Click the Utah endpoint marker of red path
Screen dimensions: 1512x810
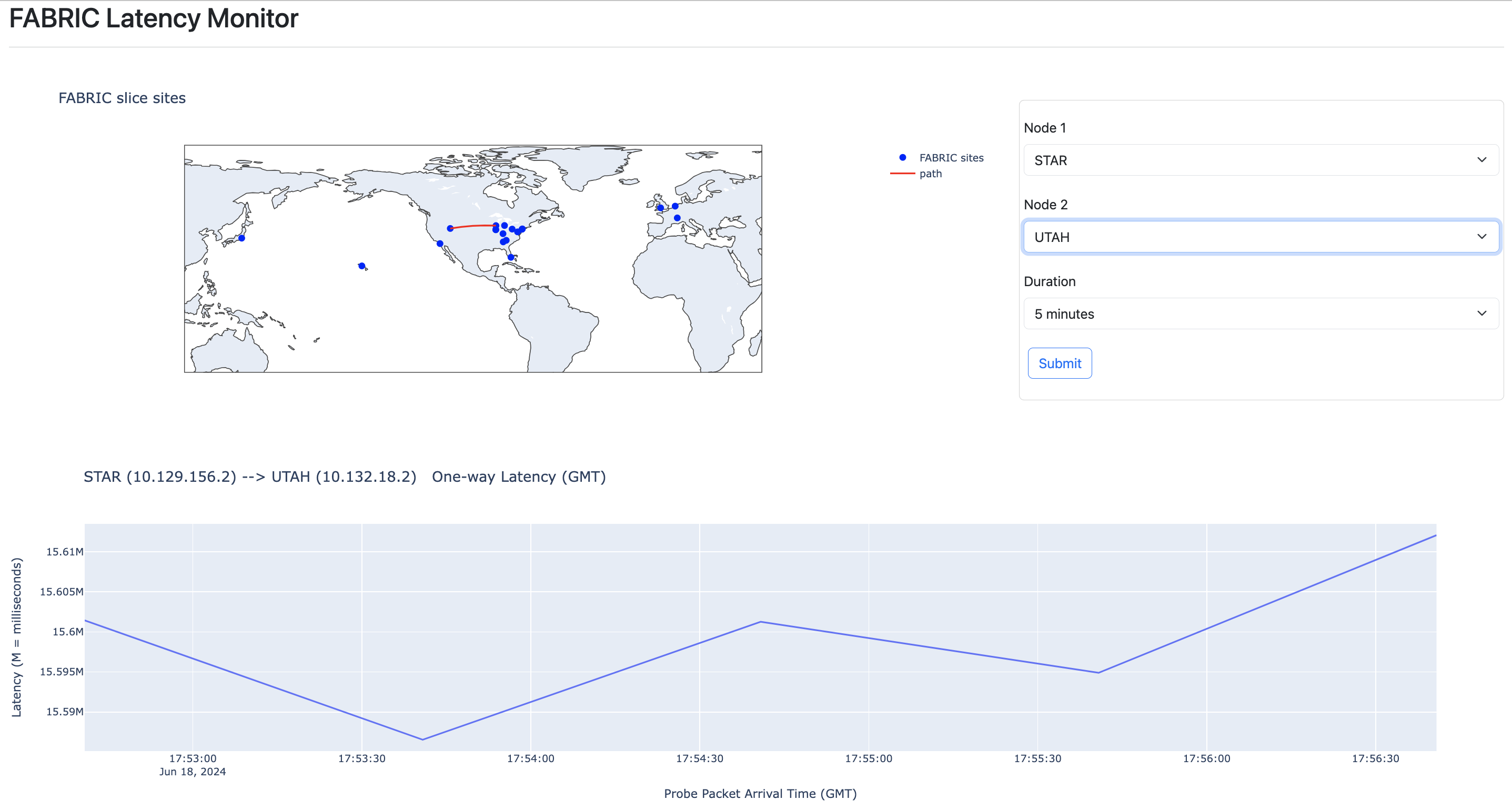450,228
